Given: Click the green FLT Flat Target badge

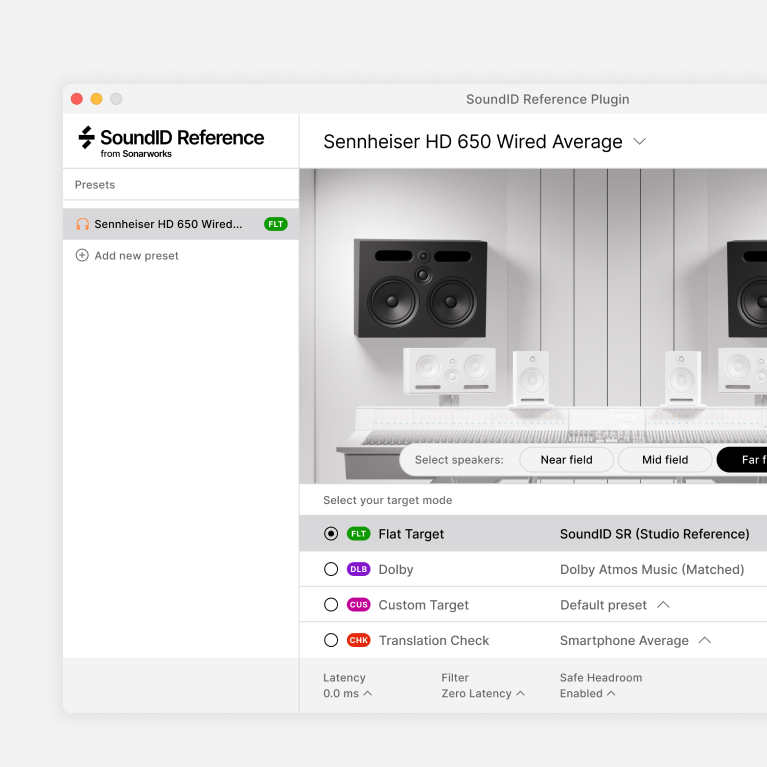Looking at the screenshot, I should point(358,534).
